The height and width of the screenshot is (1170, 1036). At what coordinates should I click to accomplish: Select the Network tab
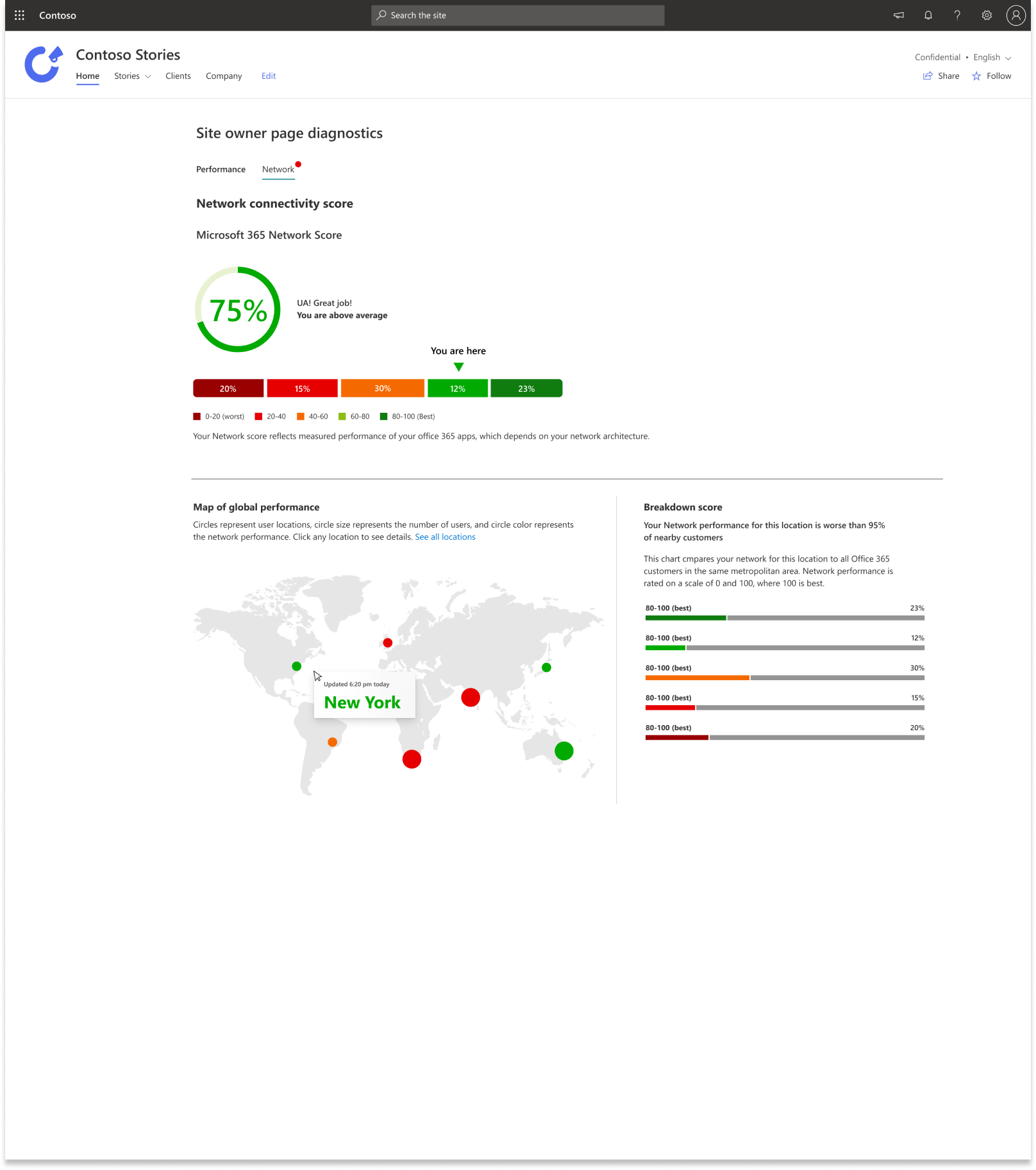click(x=278, y=169)
